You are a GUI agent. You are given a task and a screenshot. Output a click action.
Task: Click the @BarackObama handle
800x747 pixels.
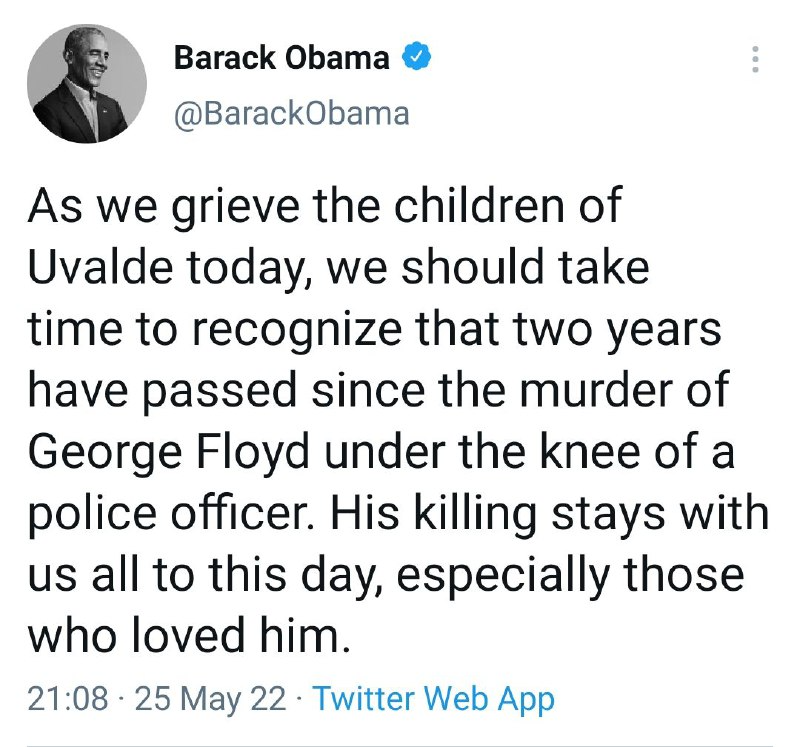292,113
